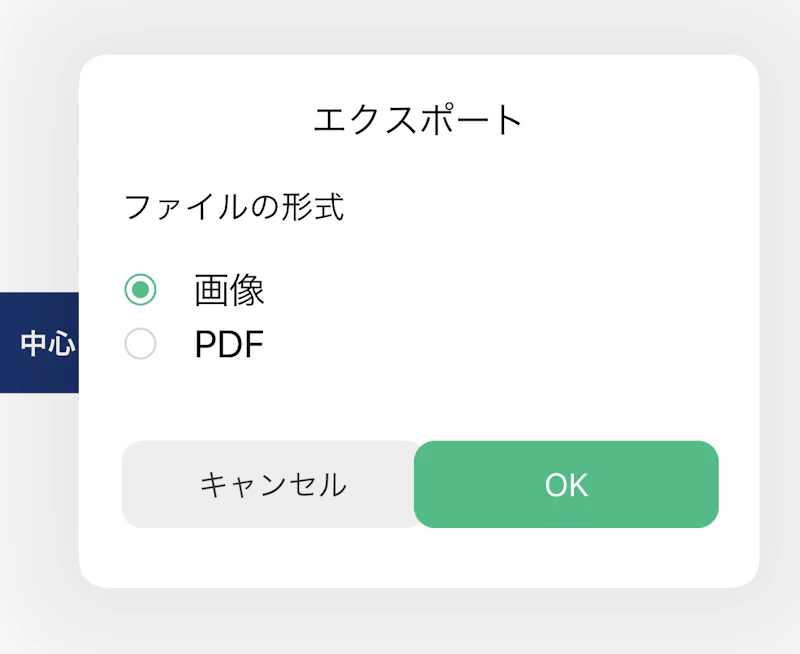This screenshot has width=800, height=654.
Task: Cancel the export operation
Action: click(270, 484)
